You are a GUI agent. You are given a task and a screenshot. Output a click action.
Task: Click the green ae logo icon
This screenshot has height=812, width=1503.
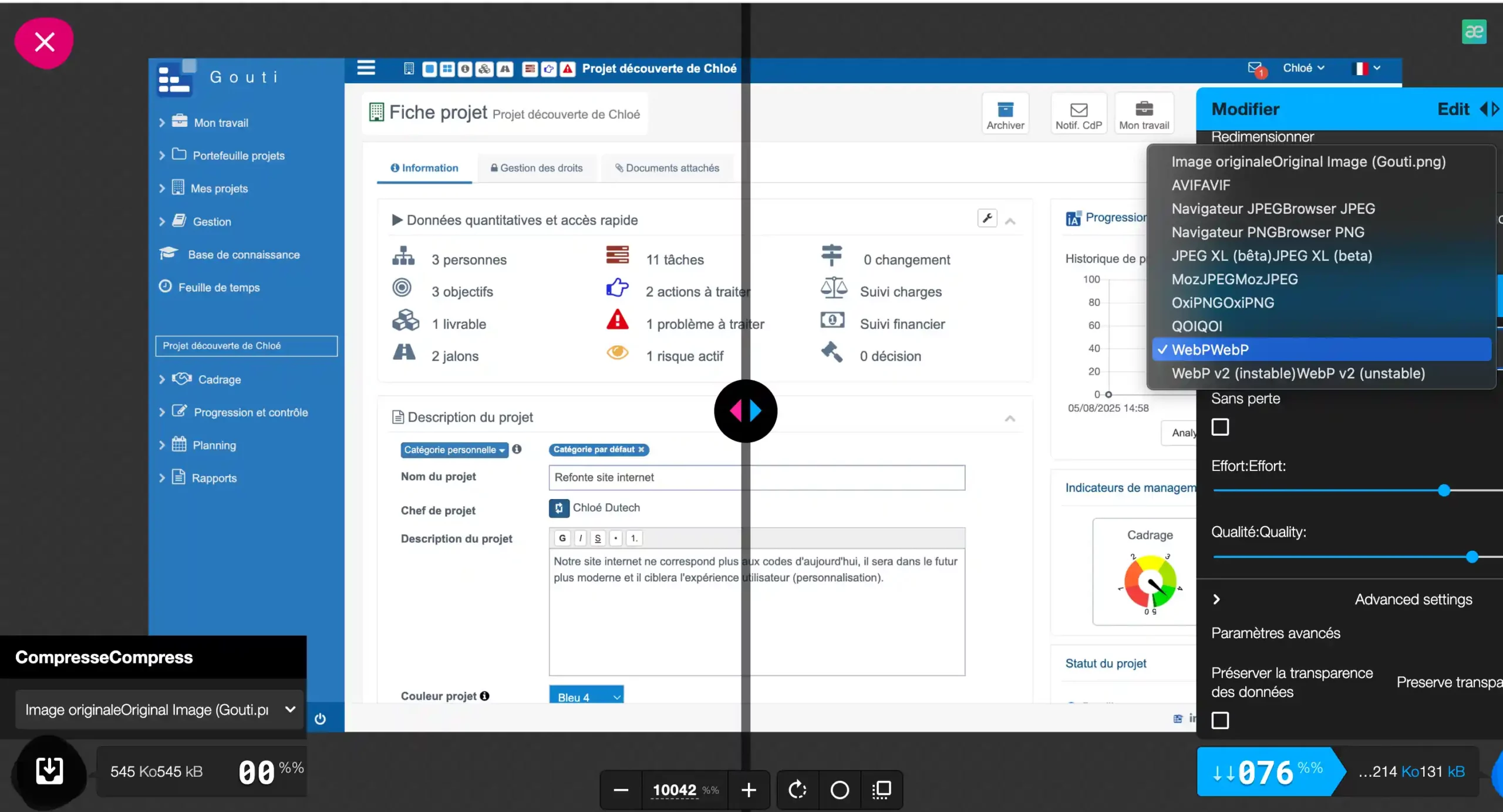pyautogui.click(x=1474, y=32)
